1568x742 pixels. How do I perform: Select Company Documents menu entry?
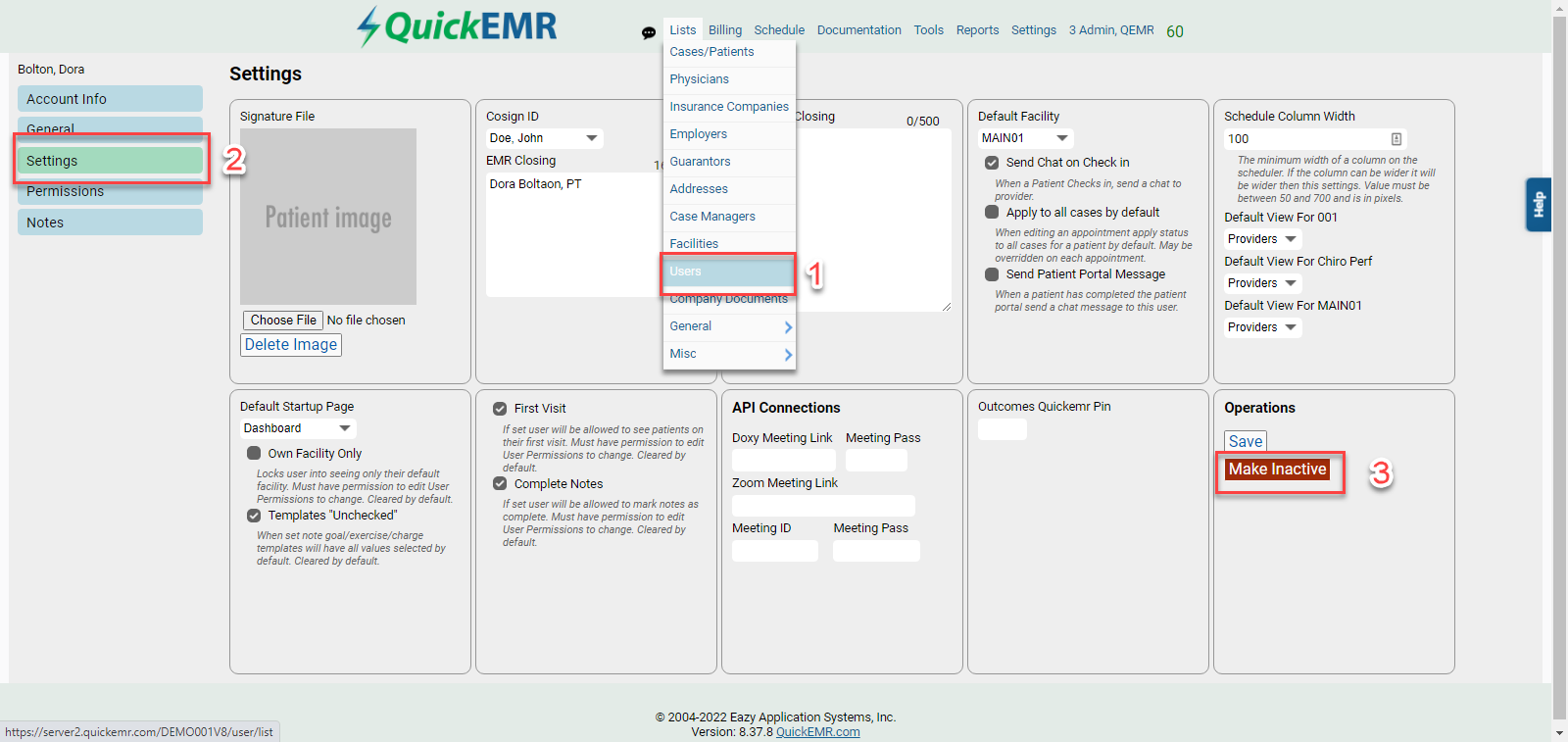pos(729,299)
